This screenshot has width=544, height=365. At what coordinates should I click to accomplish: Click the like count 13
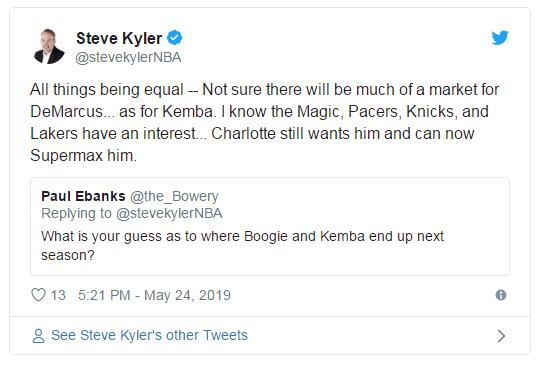(x=58, y=295)
